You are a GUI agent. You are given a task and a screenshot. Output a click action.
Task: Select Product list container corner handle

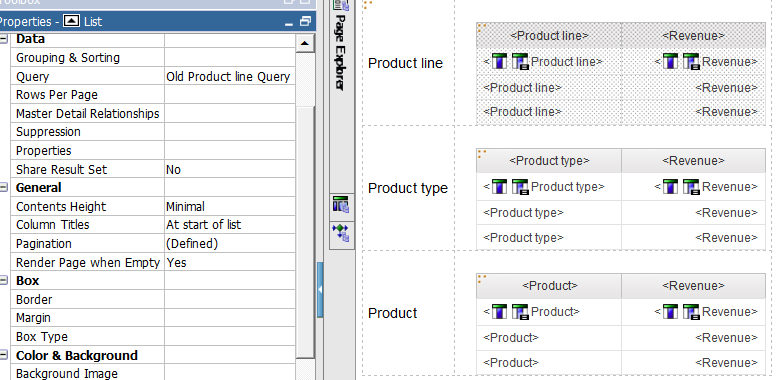(x=482, y=279)
